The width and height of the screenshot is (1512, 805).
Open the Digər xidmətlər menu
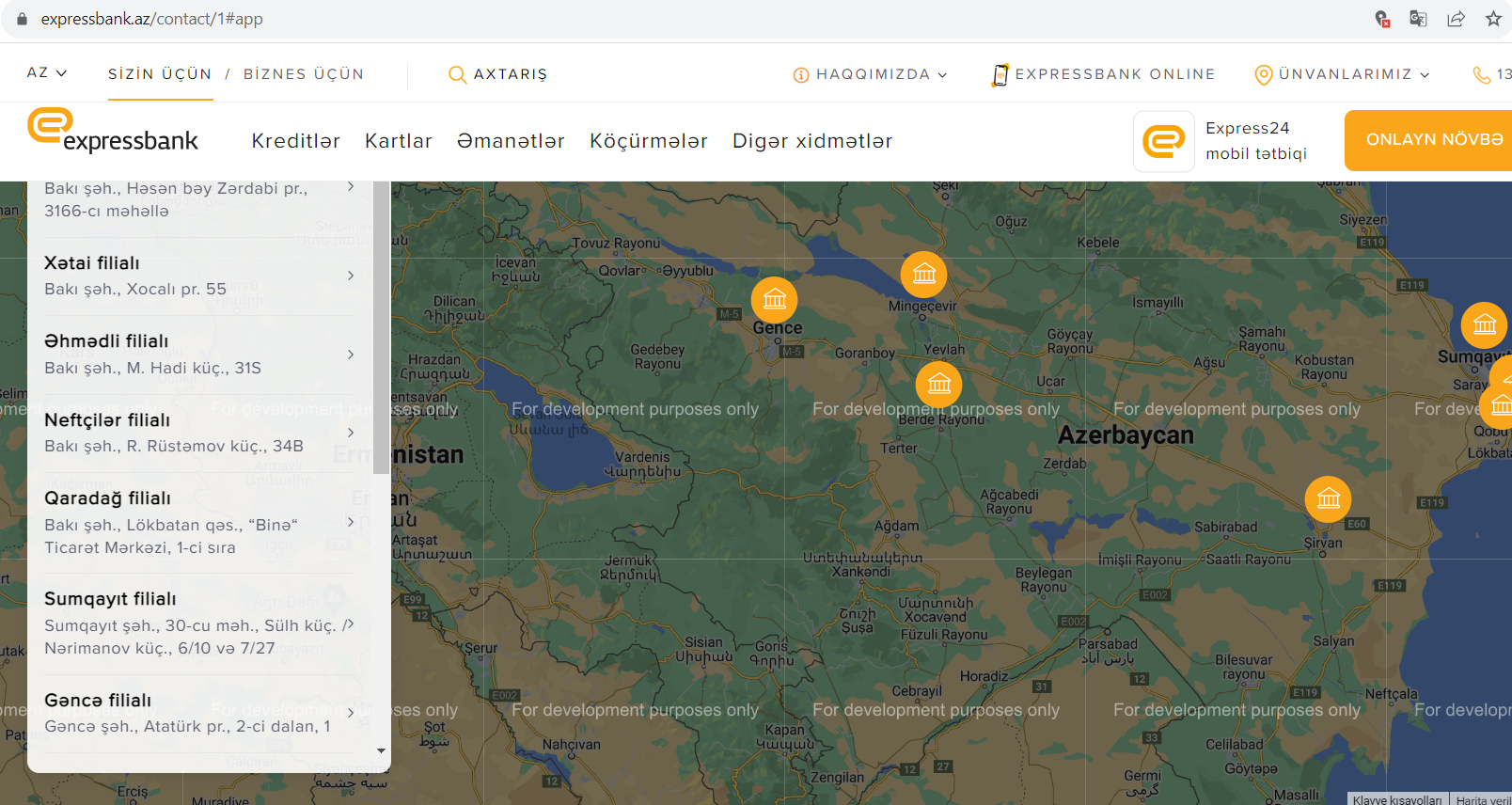click(812, 141)
